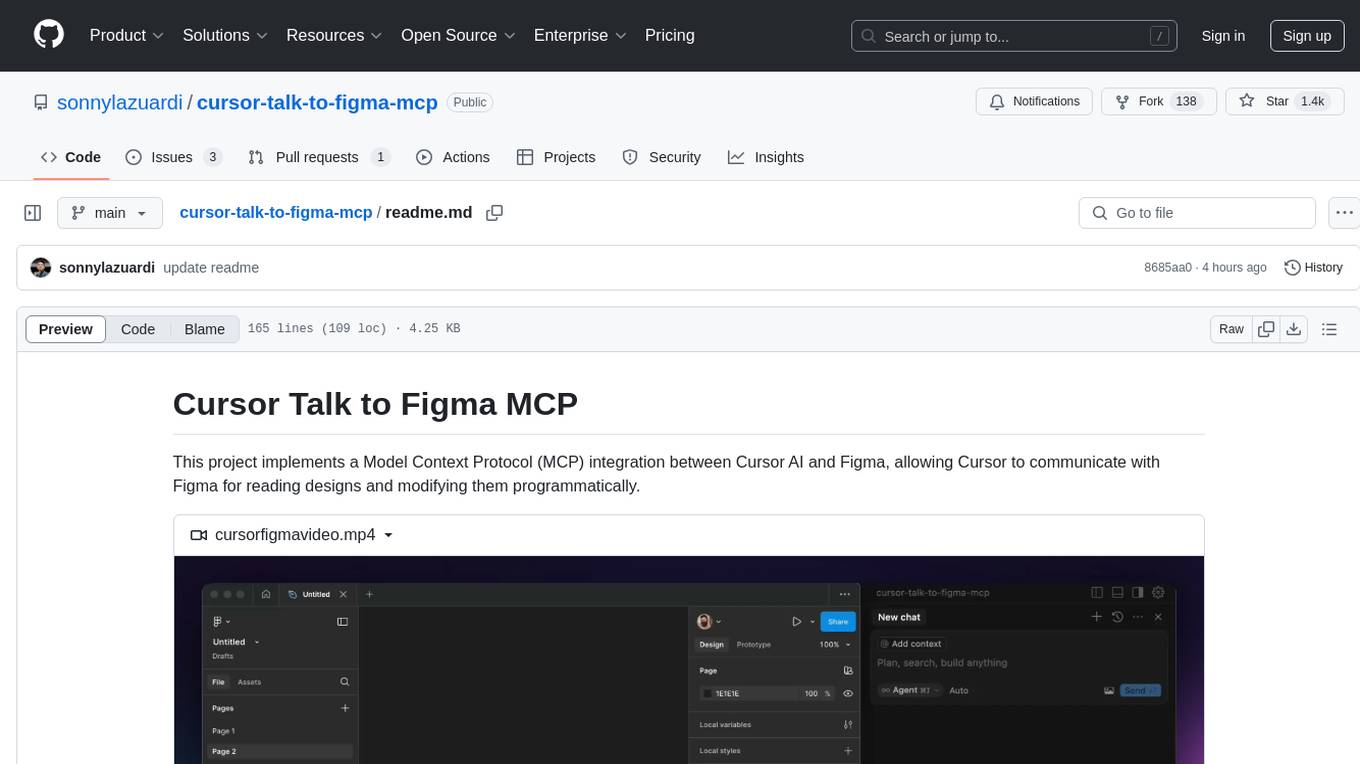Open the Code tab

(70, 157)
